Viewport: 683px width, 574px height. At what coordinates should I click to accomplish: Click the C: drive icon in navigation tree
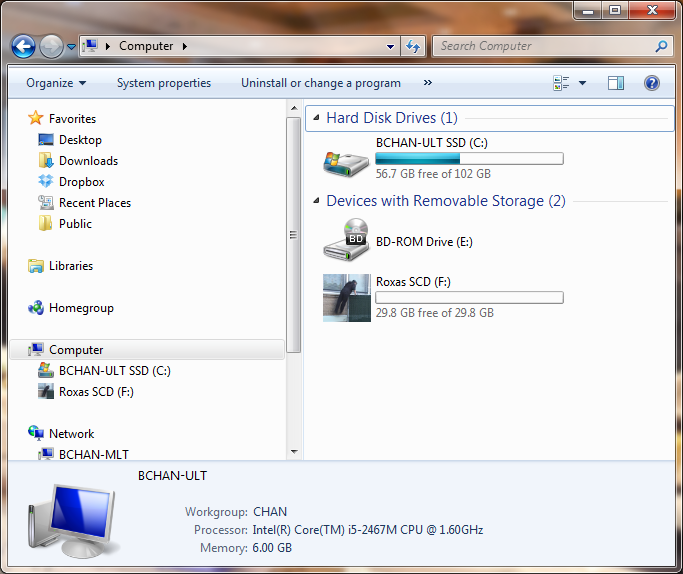click(46, 370)
